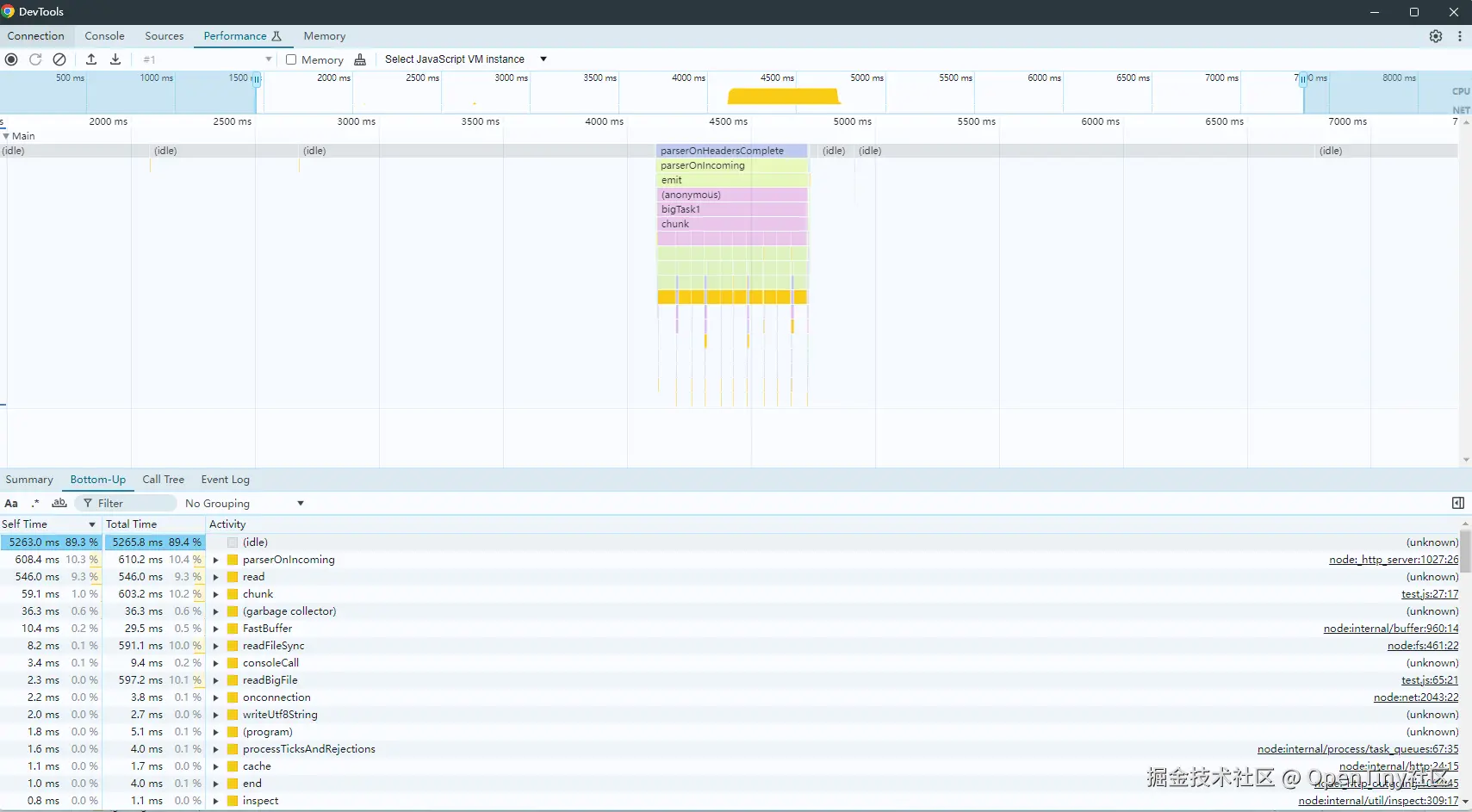Enable the Memory checkbox

pos(291,59)
